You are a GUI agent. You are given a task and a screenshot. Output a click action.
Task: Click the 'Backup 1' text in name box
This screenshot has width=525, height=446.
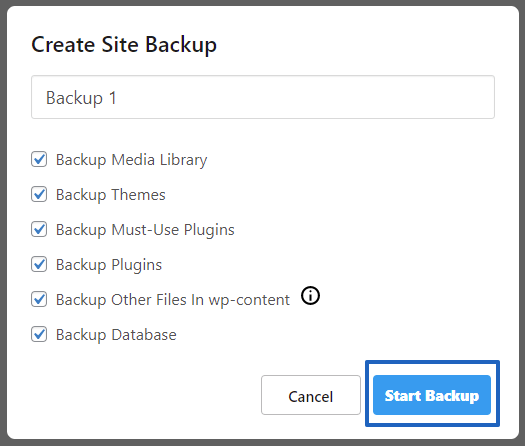coord(81,98)
